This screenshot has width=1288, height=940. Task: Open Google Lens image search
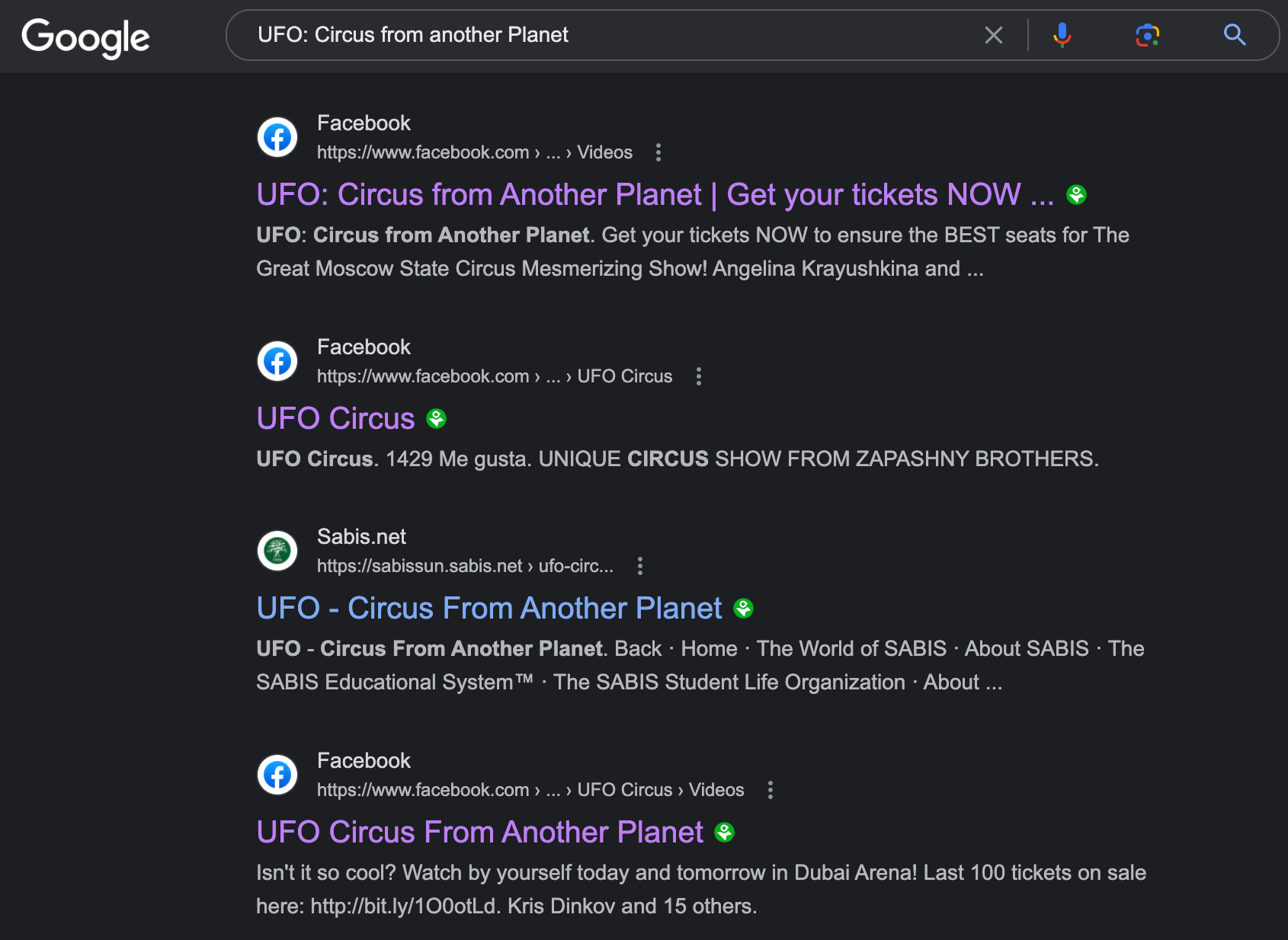click(x=1147, y=35)
